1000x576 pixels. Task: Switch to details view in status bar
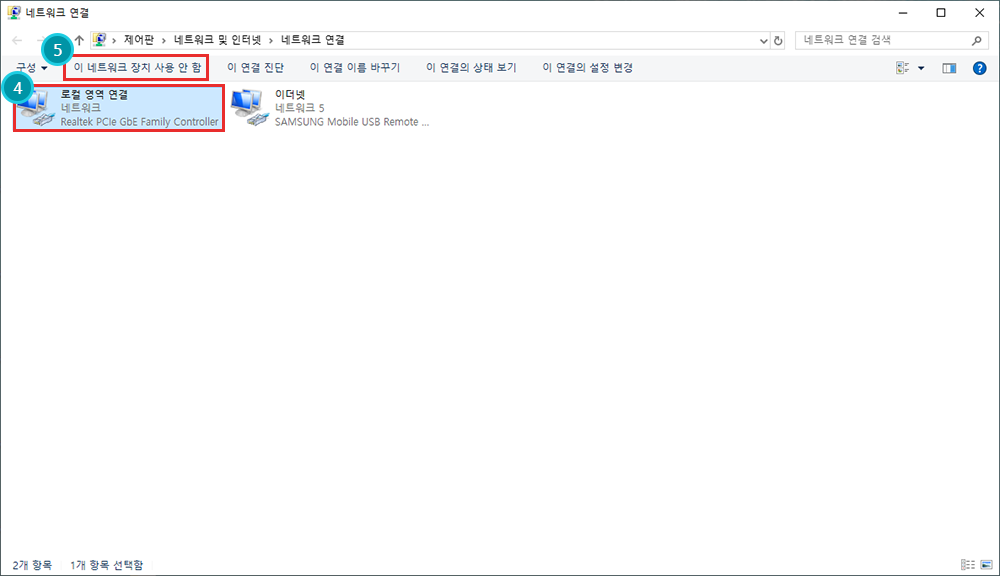click(x=967, y=565)
